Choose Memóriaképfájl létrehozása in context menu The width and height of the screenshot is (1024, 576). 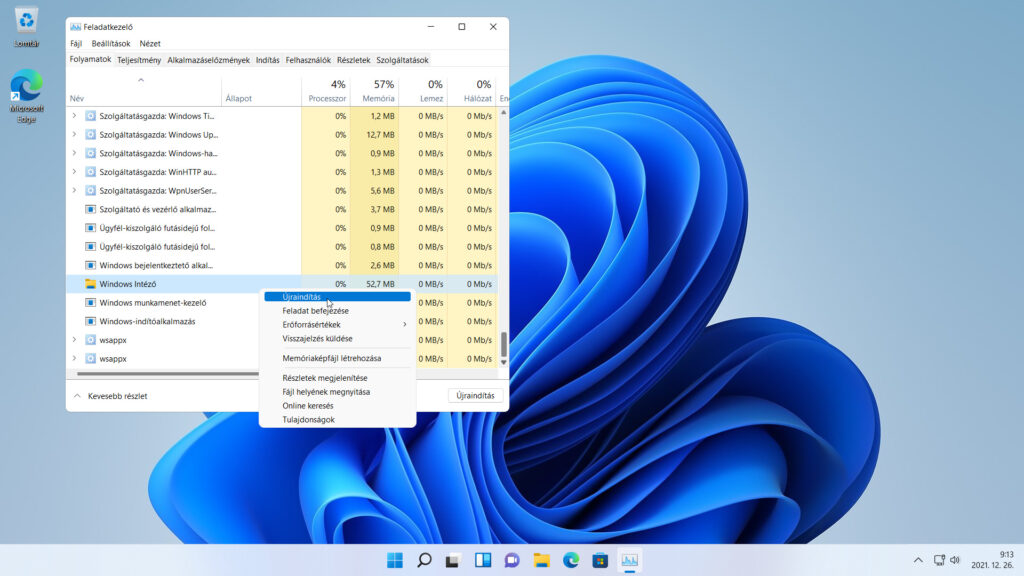click(337, 358)
